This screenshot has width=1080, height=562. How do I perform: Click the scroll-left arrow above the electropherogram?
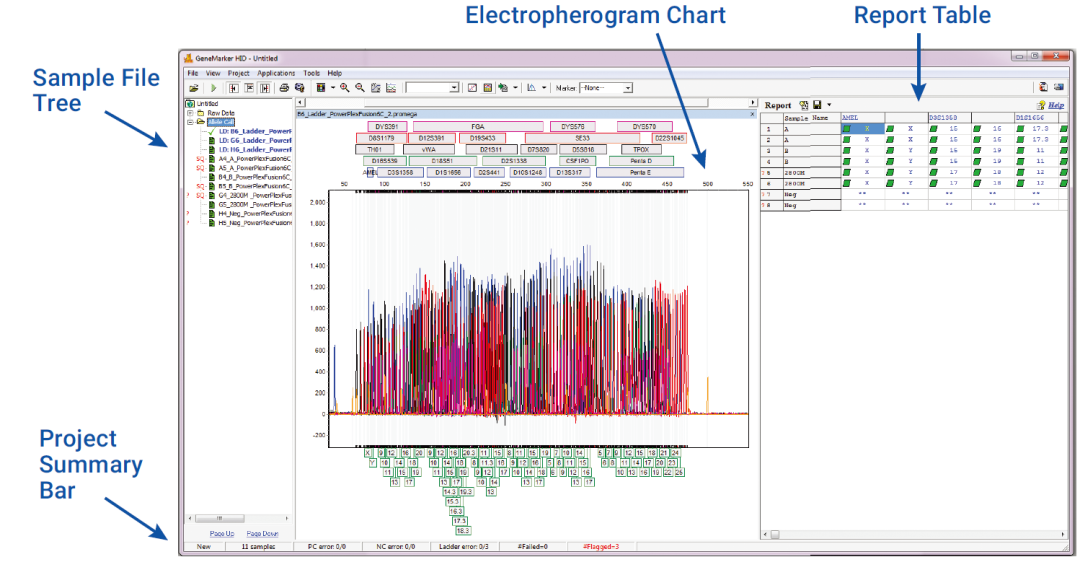[x=300, y=103]
